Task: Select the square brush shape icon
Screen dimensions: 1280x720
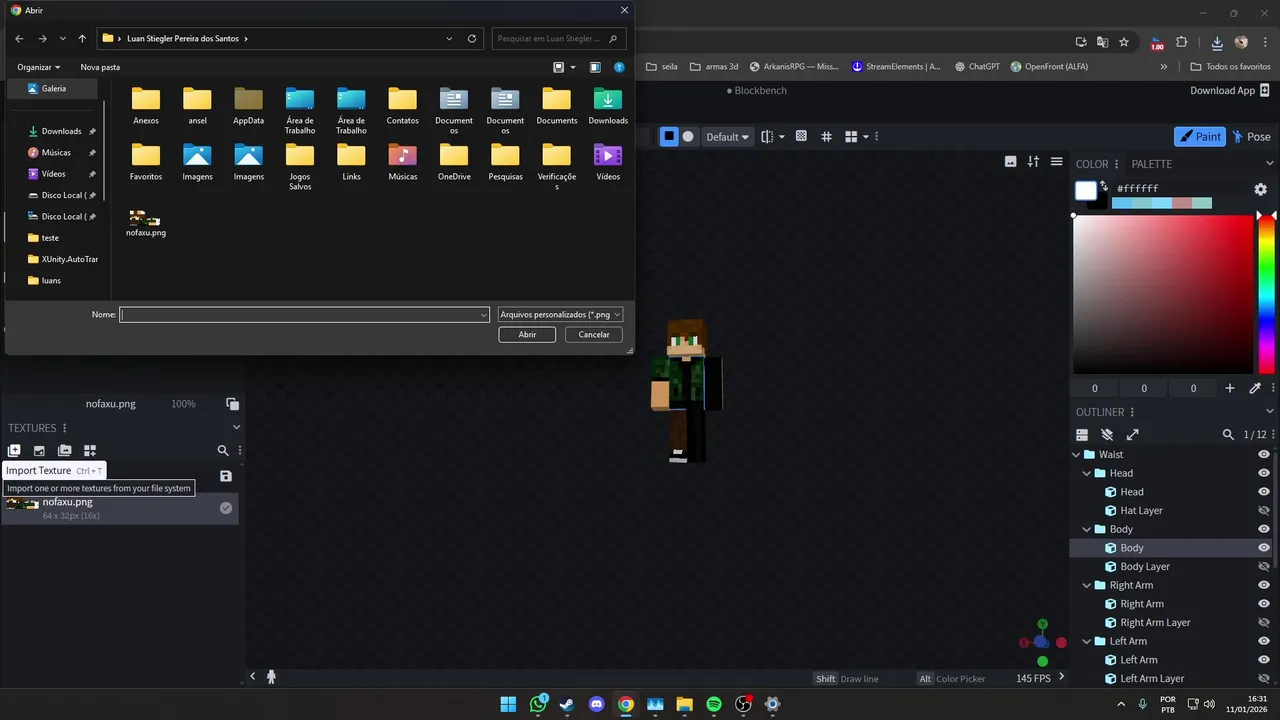Action: (x=669, y=137)
